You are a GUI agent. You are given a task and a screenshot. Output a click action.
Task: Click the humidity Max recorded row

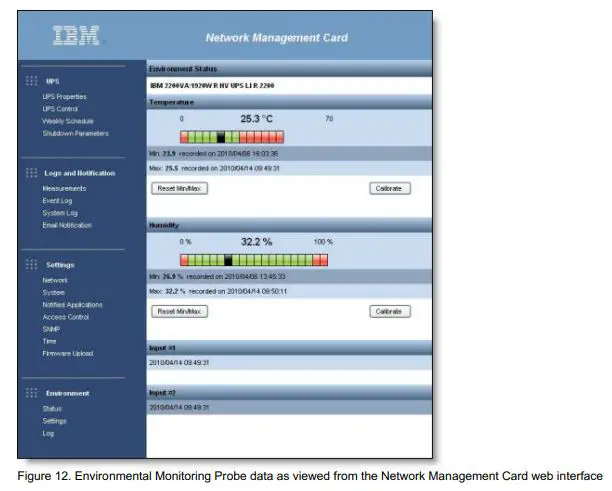[x=289, y=291]
